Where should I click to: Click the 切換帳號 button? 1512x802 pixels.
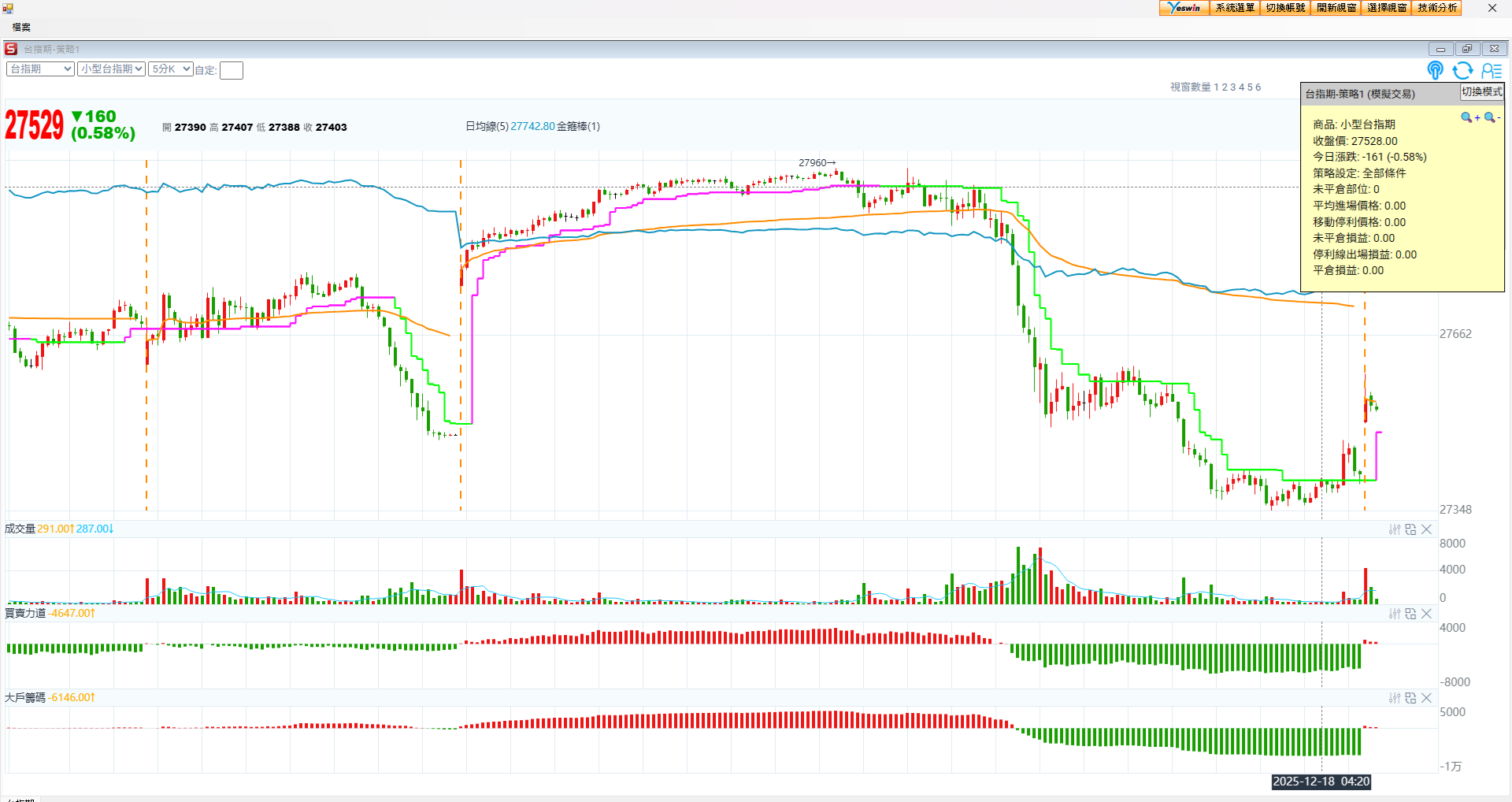click(x=1285, y=8)
